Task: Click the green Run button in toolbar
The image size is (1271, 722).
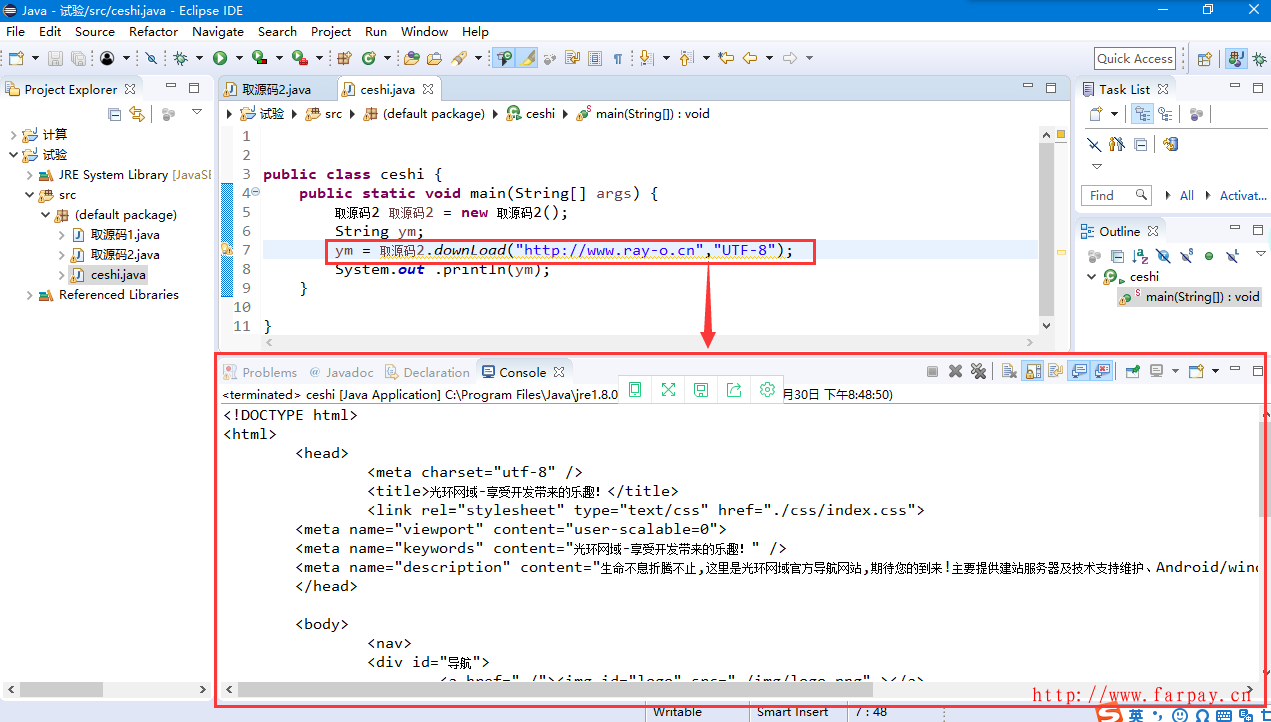Action: pyautogui.click(x=219, y=58)
